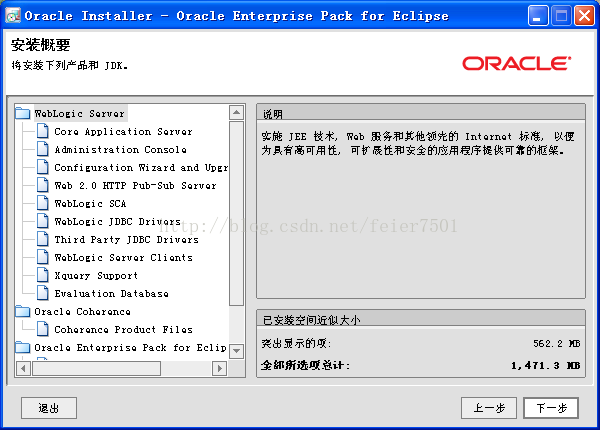The image size is (600, 430).
Task: Select Core Application Server in the tree
Action: (123, 132)
